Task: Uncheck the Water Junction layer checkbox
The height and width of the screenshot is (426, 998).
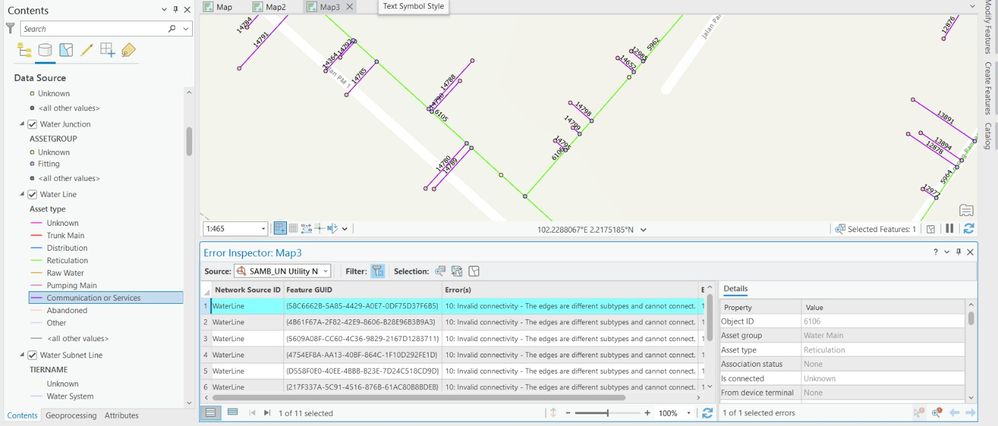Action: point(32,124)
